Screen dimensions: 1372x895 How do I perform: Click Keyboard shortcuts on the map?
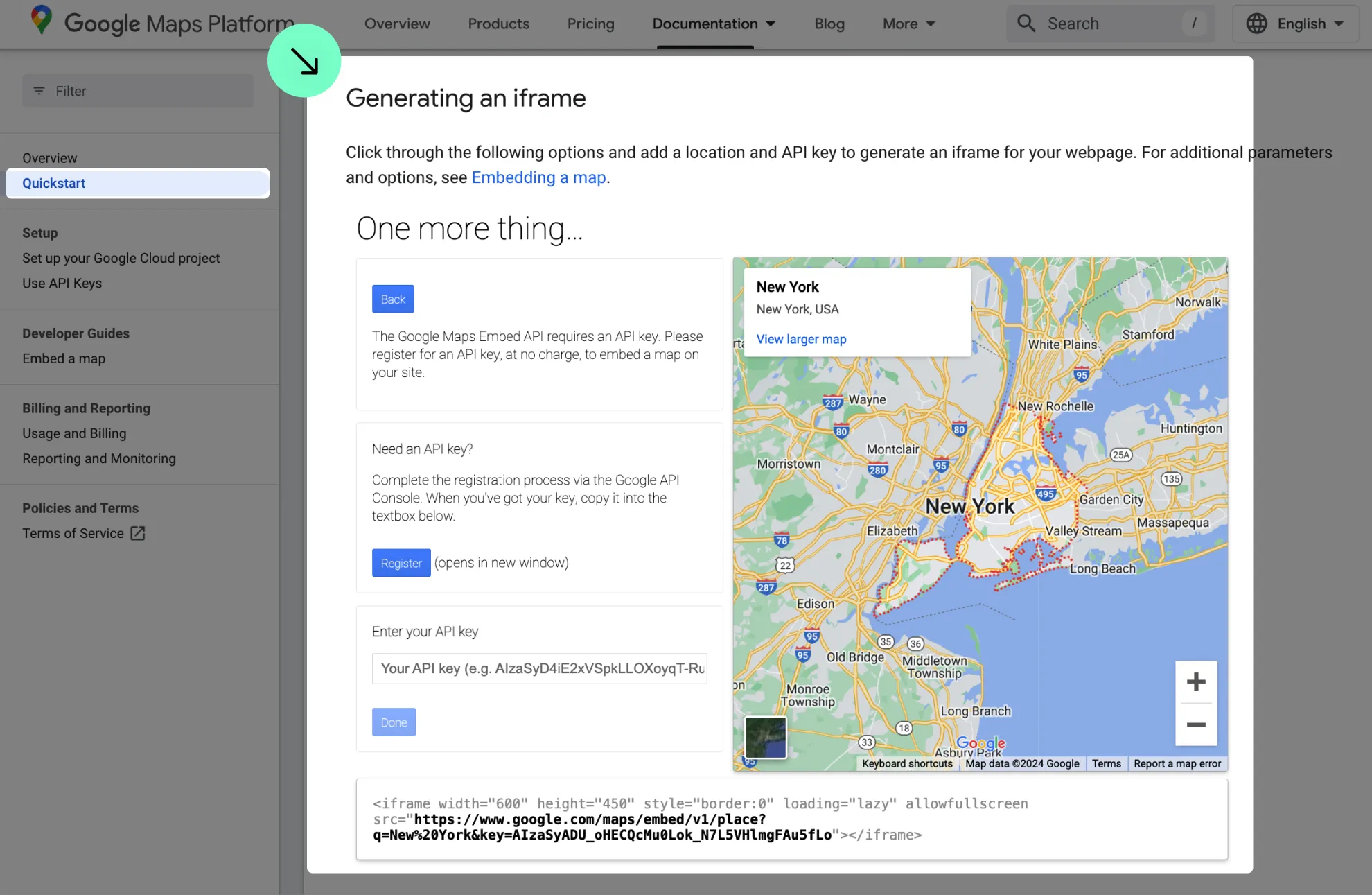[907, 763]
